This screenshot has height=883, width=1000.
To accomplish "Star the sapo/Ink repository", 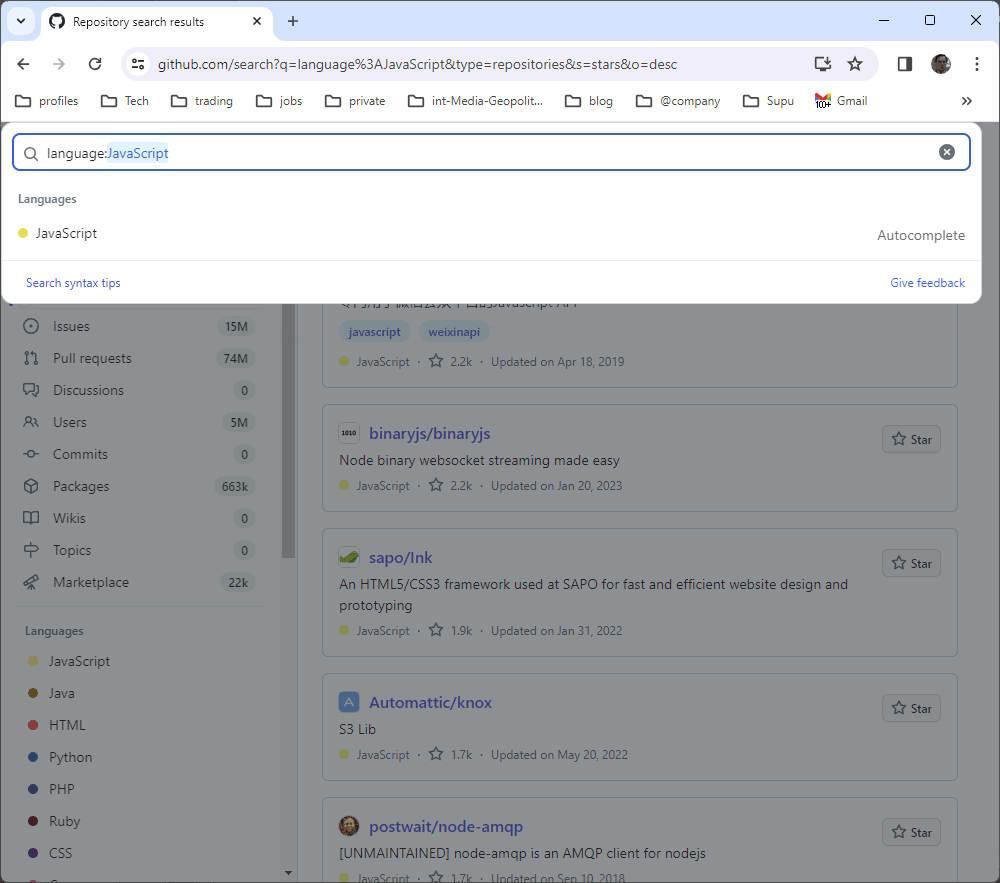I will point(911,564).
